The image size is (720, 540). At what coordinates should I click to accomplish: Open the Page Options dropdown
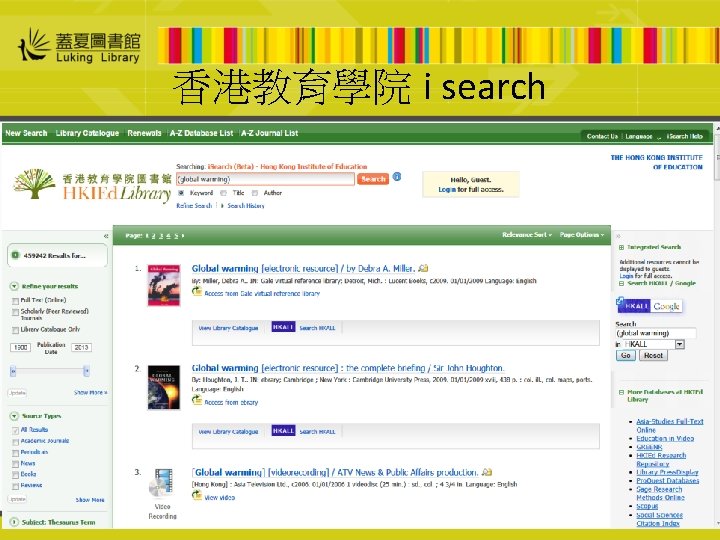582,235
